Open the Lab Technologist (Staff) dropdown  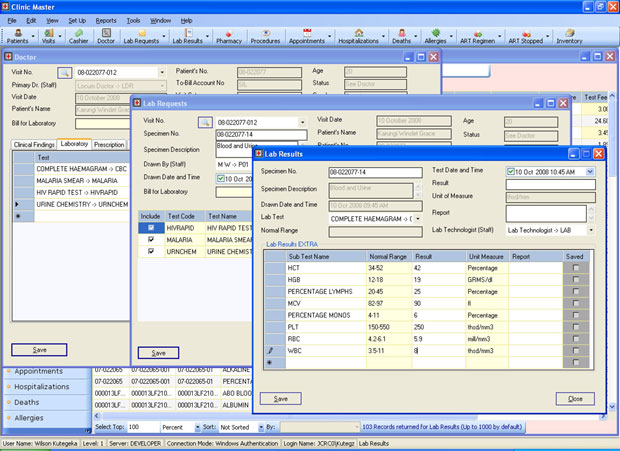pyautogui.click(x=590, y=230)
